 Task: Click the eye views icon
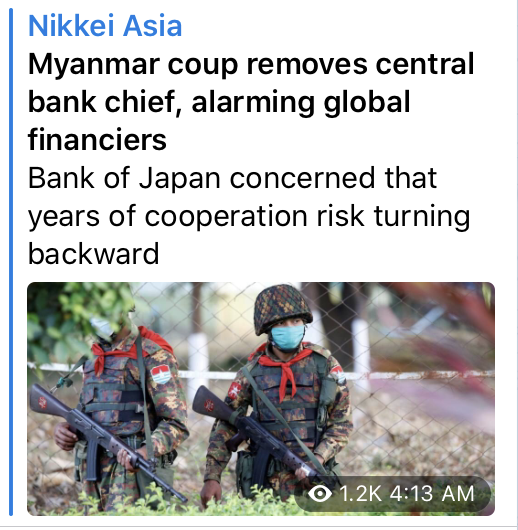[x=320, y=494]
